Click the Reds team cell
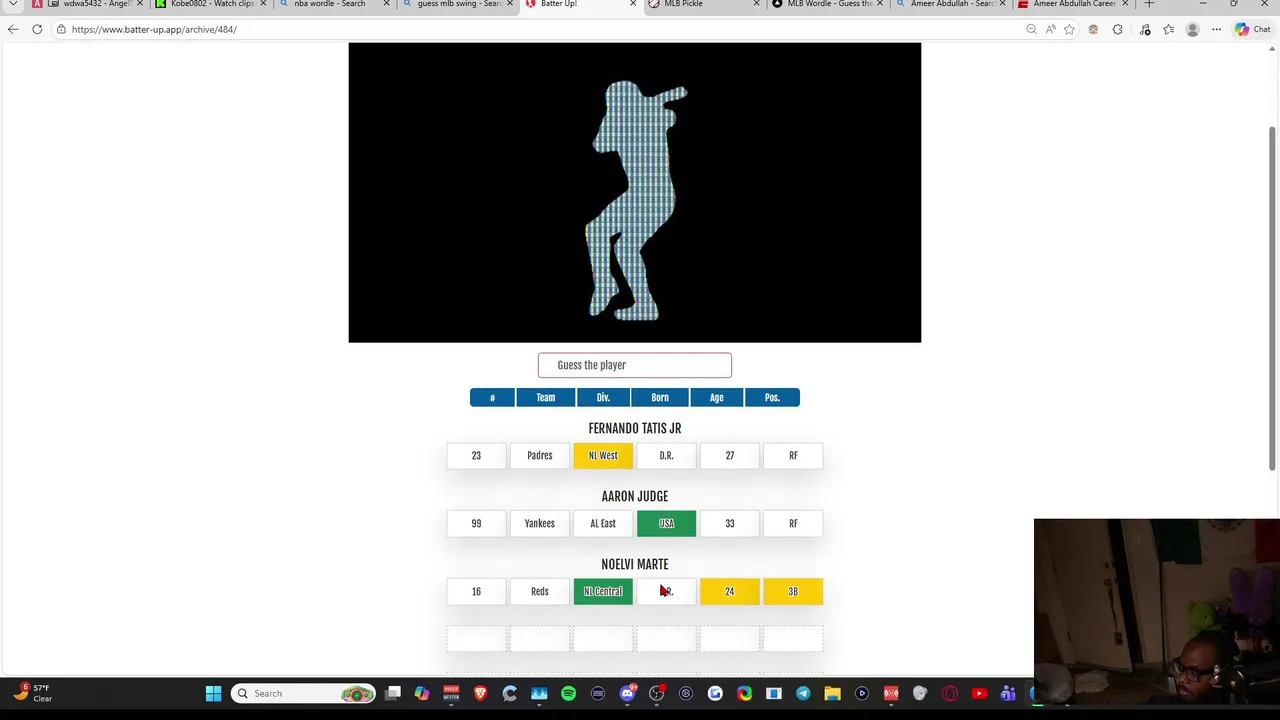Viewport: 1280px width, 720px height. click(539, 592)
